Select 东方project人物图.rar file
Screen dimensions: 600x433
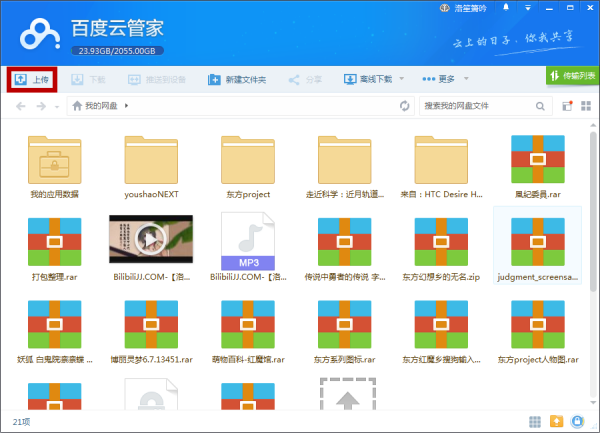pyautogui.click(x=538, y=332)
